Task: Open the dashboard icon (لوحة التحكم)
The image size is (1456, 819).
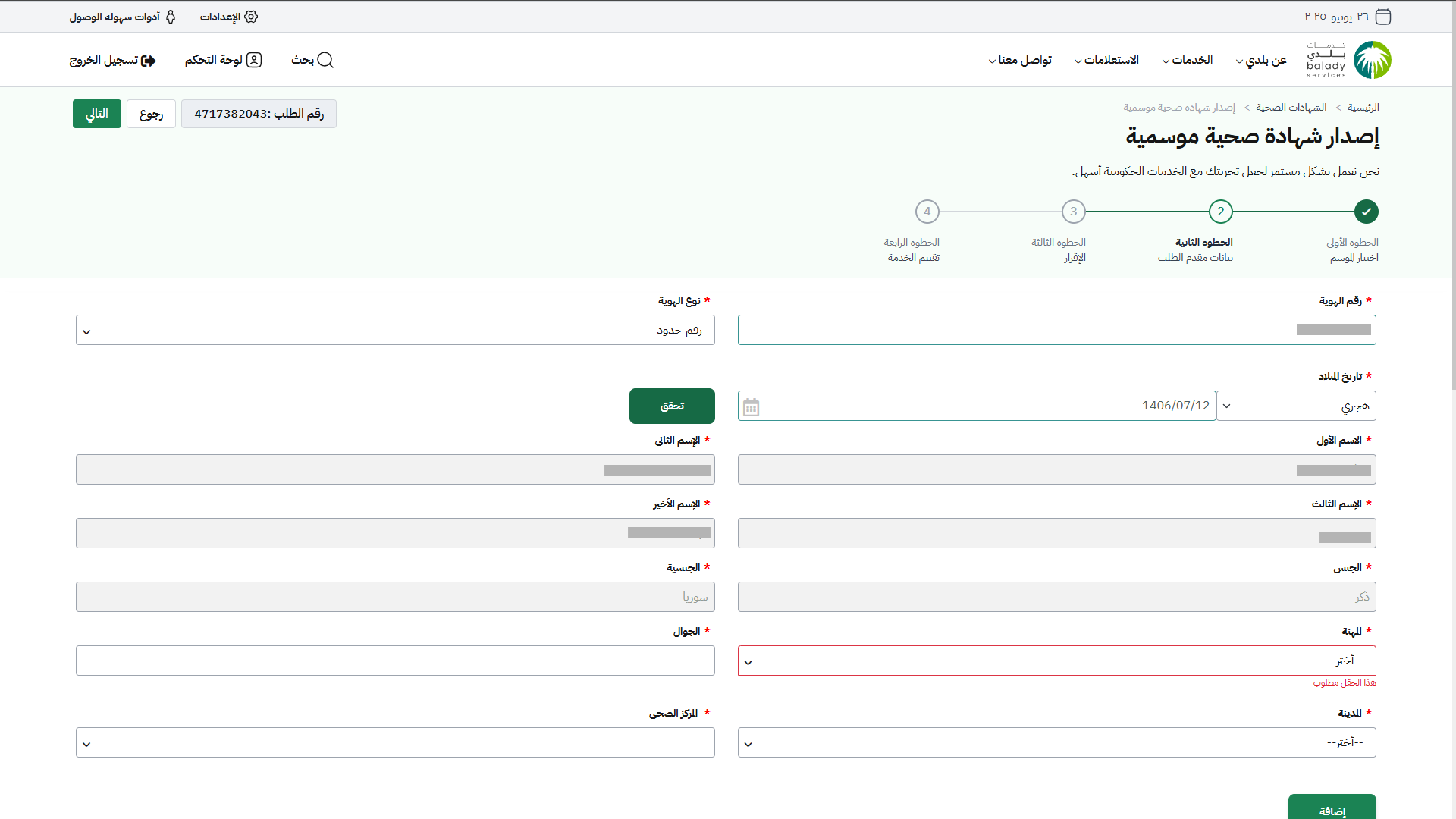Action: click(255, 60)
